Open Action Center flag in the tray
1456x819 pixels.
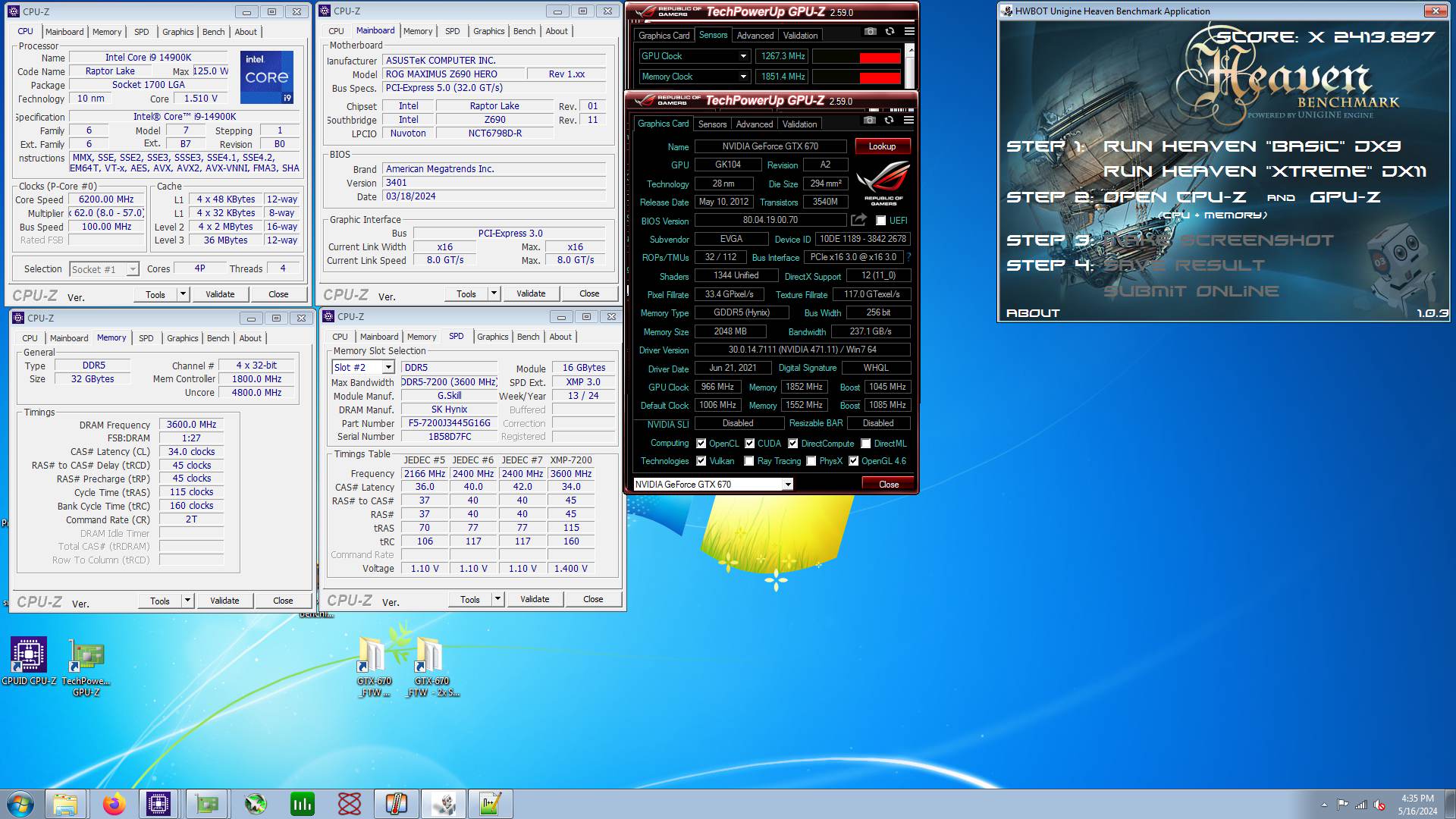pos(1342,805)
